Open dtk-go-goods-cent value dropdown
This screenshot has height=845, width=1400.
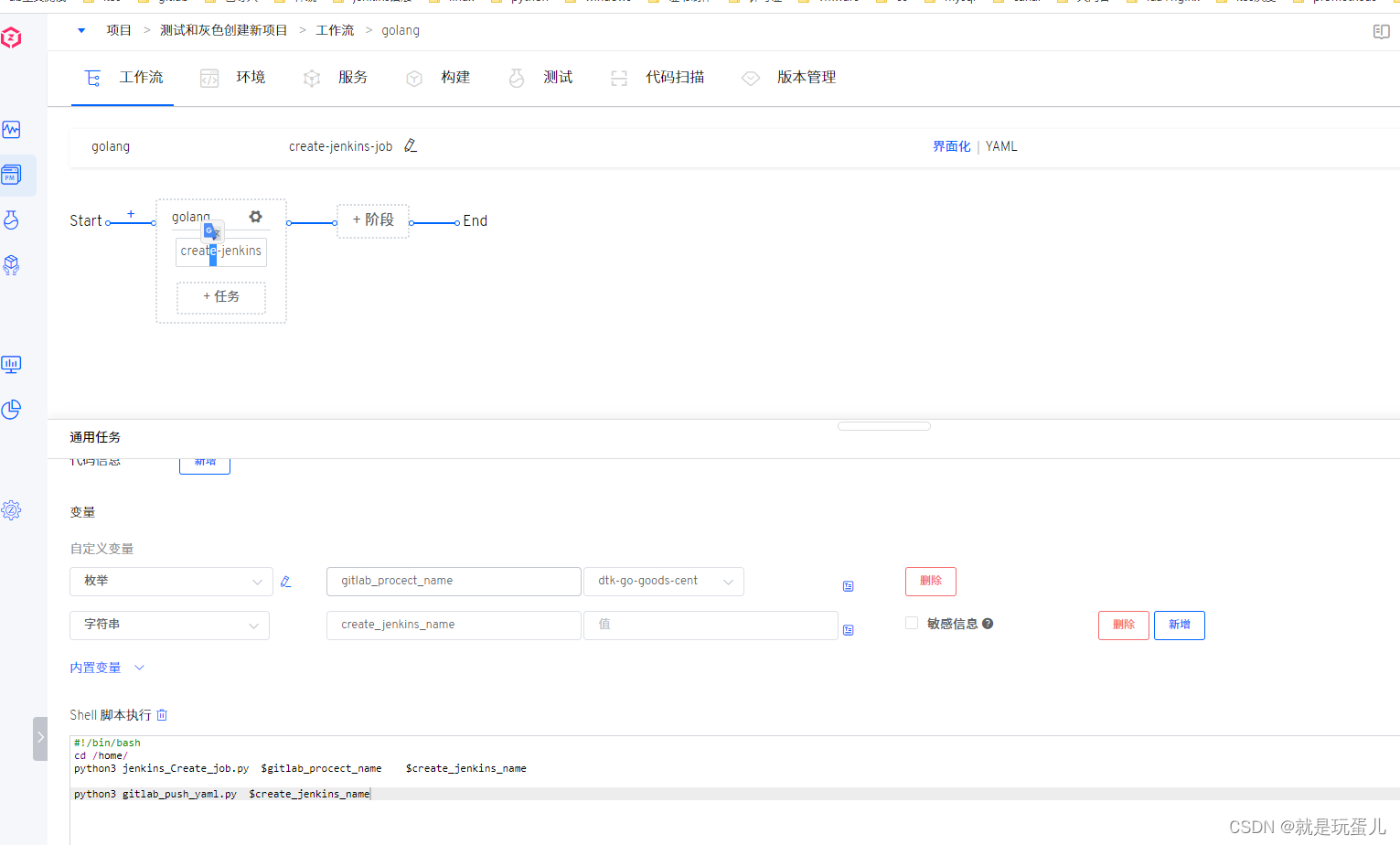click(x=664, y=582)
